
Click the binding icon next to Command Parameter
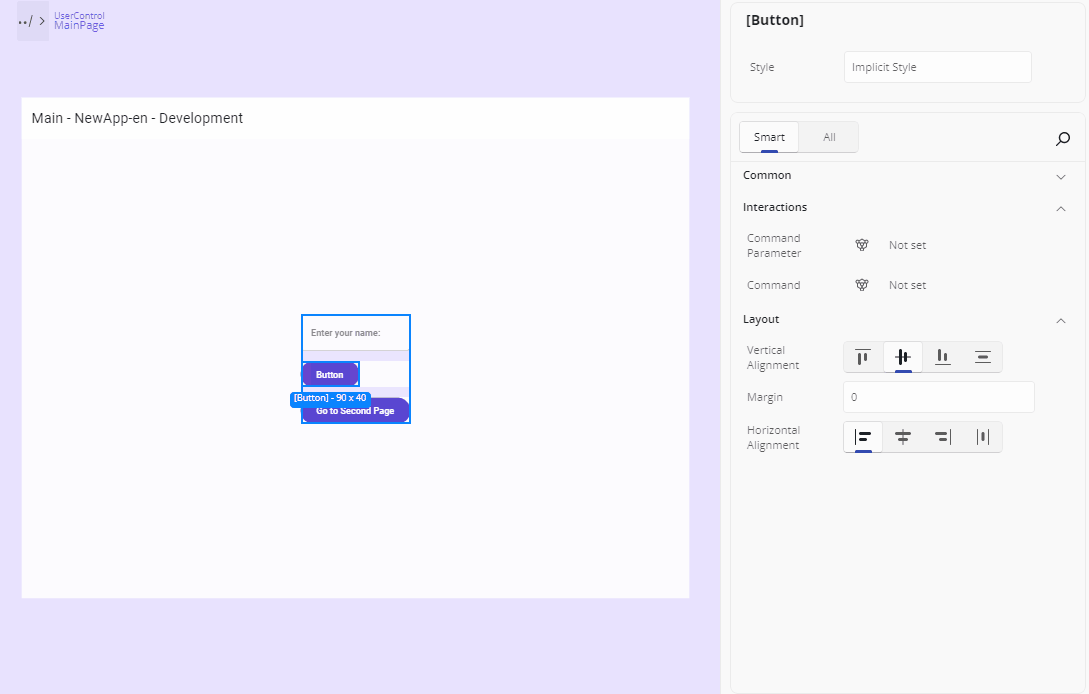pyautogui.click(x=861, y=244)
